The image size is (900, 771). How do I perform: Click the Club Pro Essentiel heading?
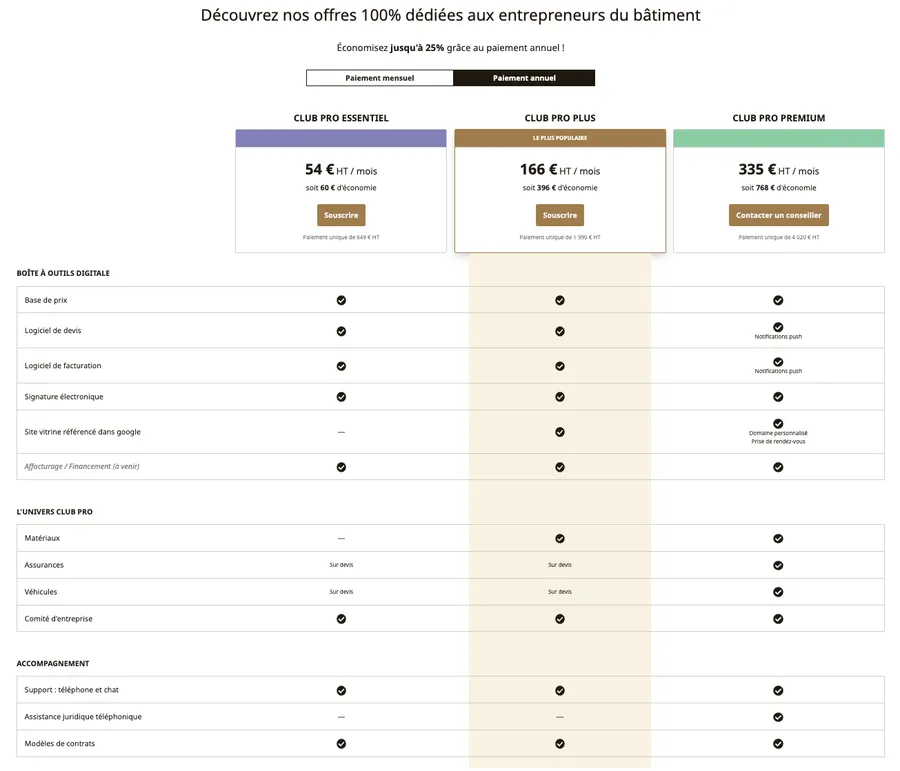point(341,118)
